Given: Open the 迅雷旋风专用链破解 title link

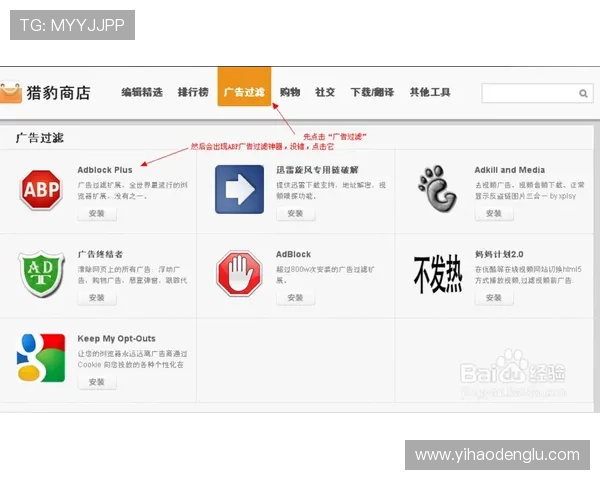Looking at the screenshot, I should (x=317, y=170).
